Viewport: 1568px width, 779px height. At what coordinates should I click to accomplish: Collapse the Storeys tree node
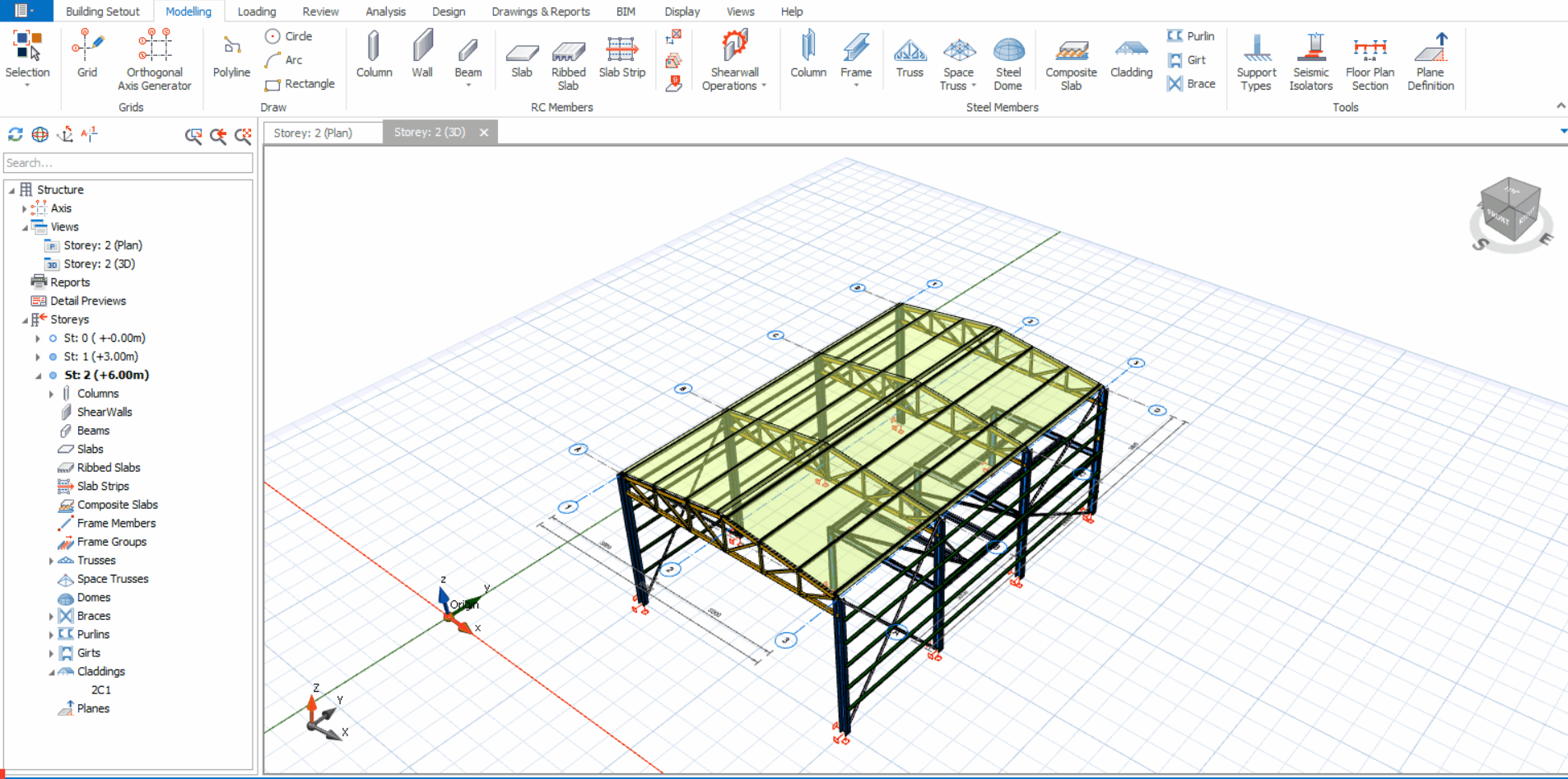[24, 320]
